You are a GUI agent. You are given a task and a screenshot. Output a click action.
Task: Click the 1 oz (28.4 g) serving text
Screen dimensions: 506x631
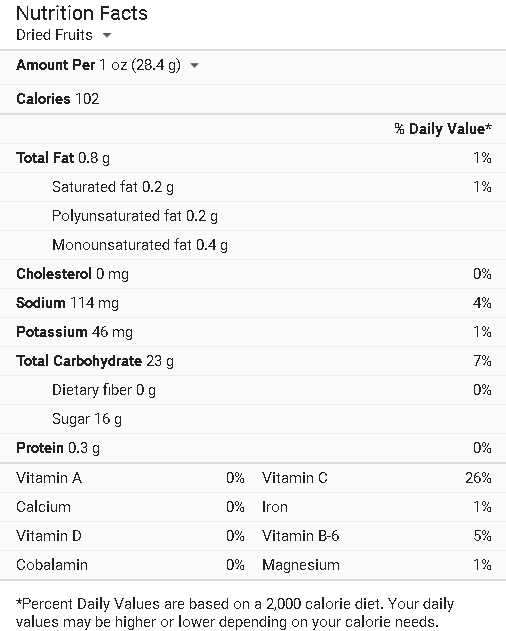click(x=140, y=65)
